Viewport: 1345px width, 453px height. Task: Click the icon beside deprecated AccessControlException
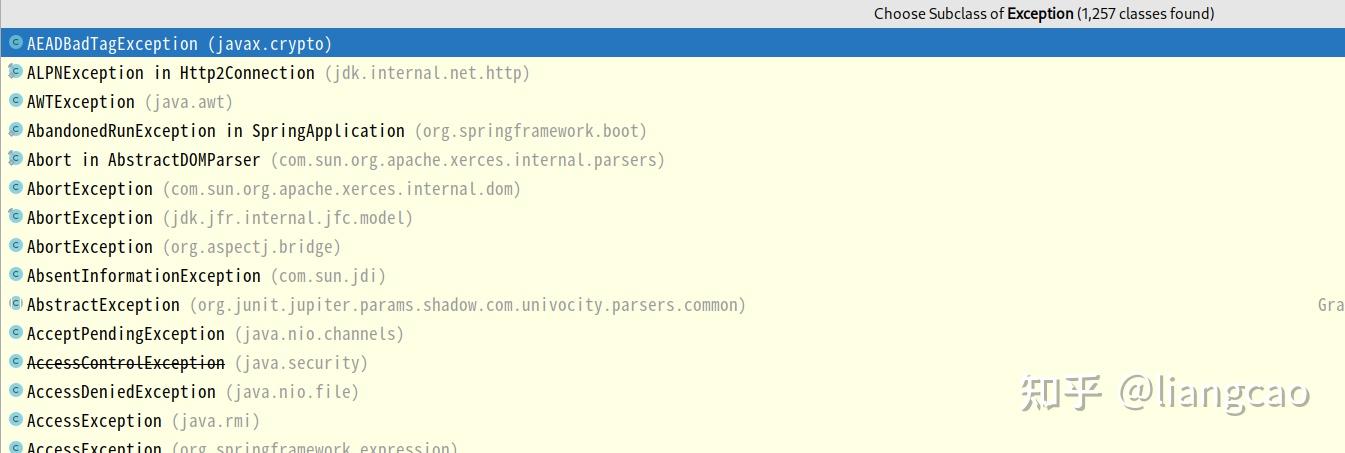pyautogui.click(x=16, y=362)
